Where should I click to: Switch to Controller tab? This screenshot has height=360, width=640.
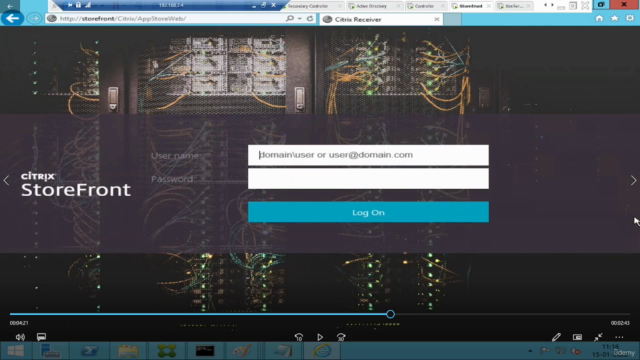pyautogui.click(x=426, y=6)
